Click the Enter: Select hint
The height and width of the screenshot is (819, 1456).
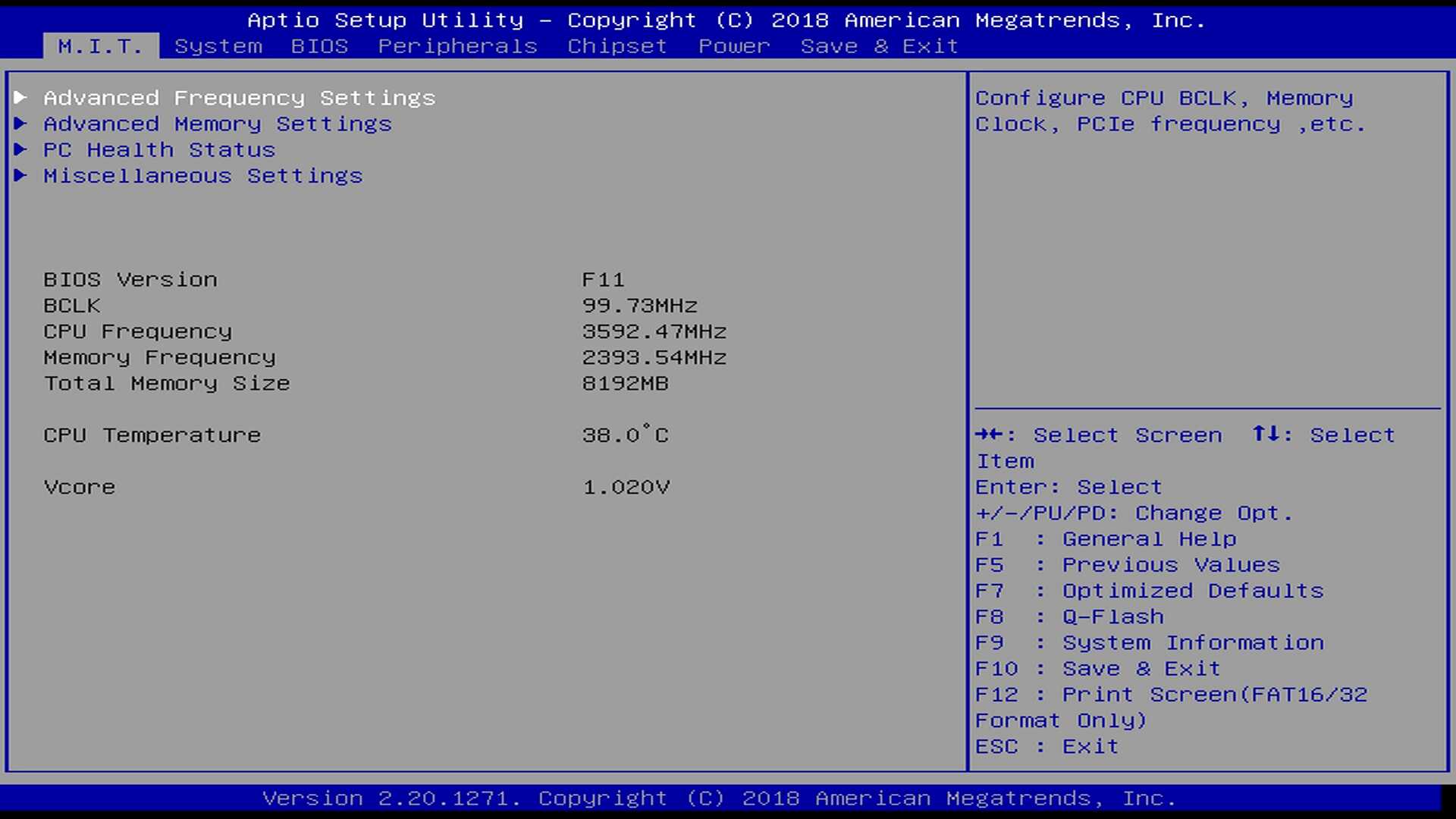pyautogui.click(x=1068, y=487)
